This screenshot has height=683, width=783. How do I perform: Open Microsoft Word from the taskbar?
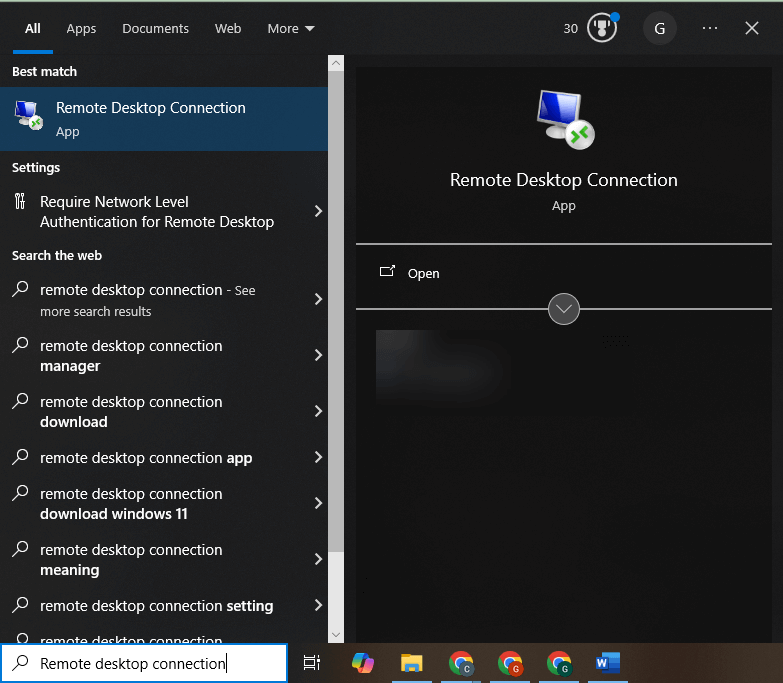(607, 662)
